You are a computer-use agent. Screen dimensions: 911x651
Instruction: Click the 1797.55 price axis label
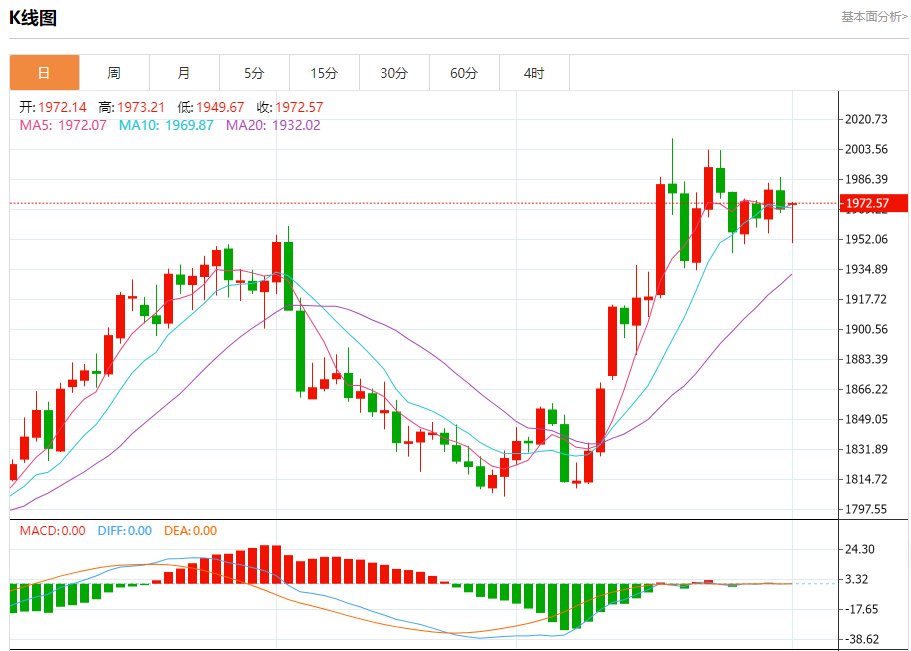866,510
